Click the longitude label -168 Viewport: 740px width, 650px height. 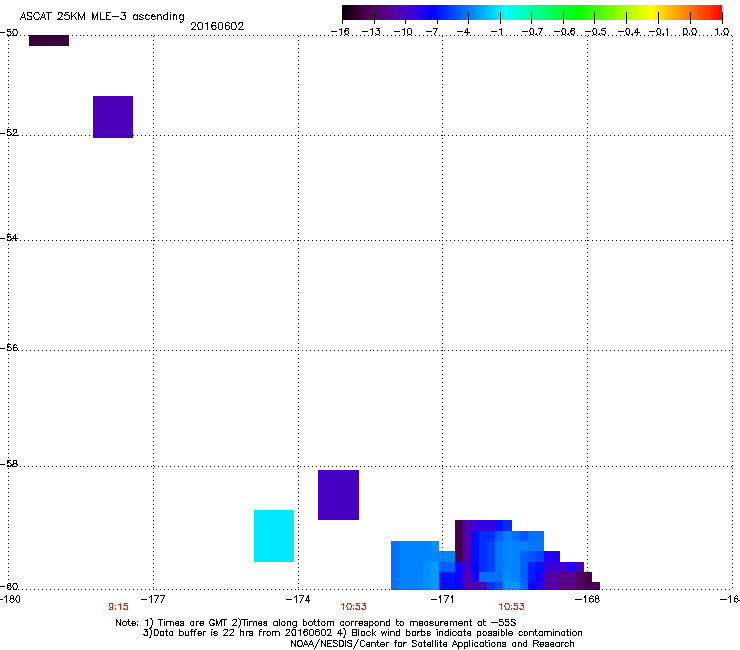[587, 599]
